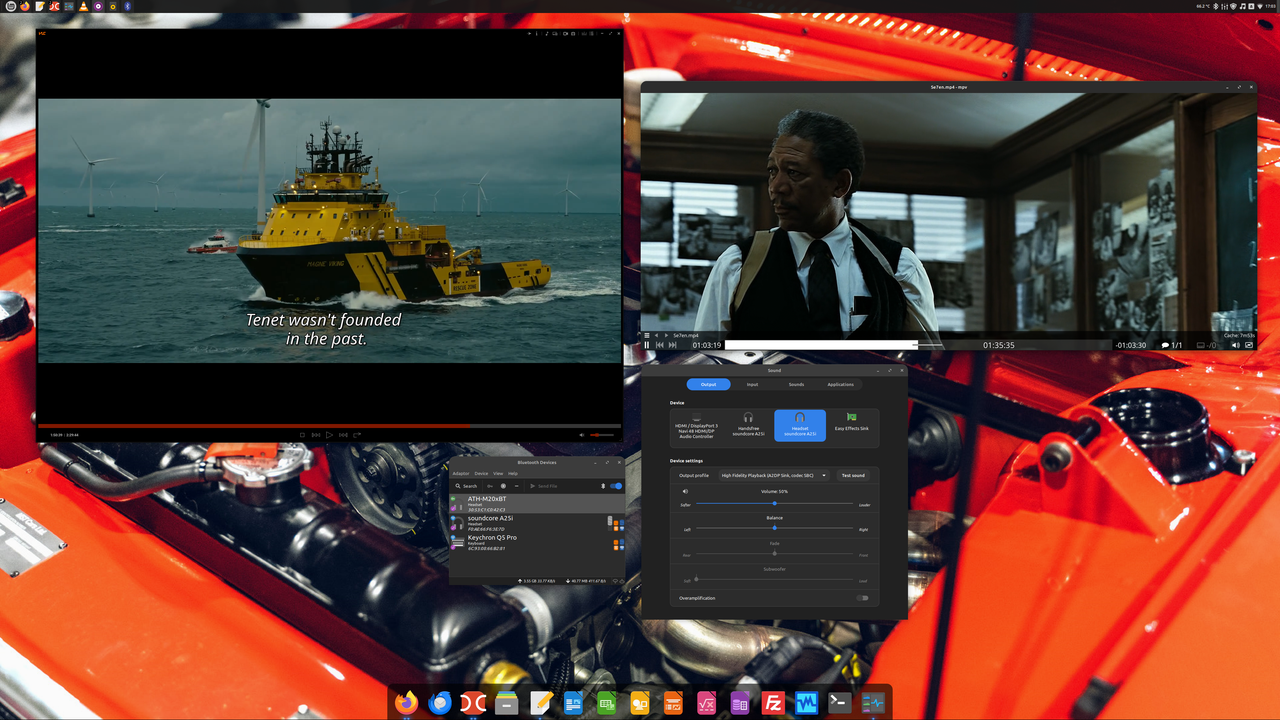
Task: Launch Thunderbird from the dock
Action: [x=439, y=703]
